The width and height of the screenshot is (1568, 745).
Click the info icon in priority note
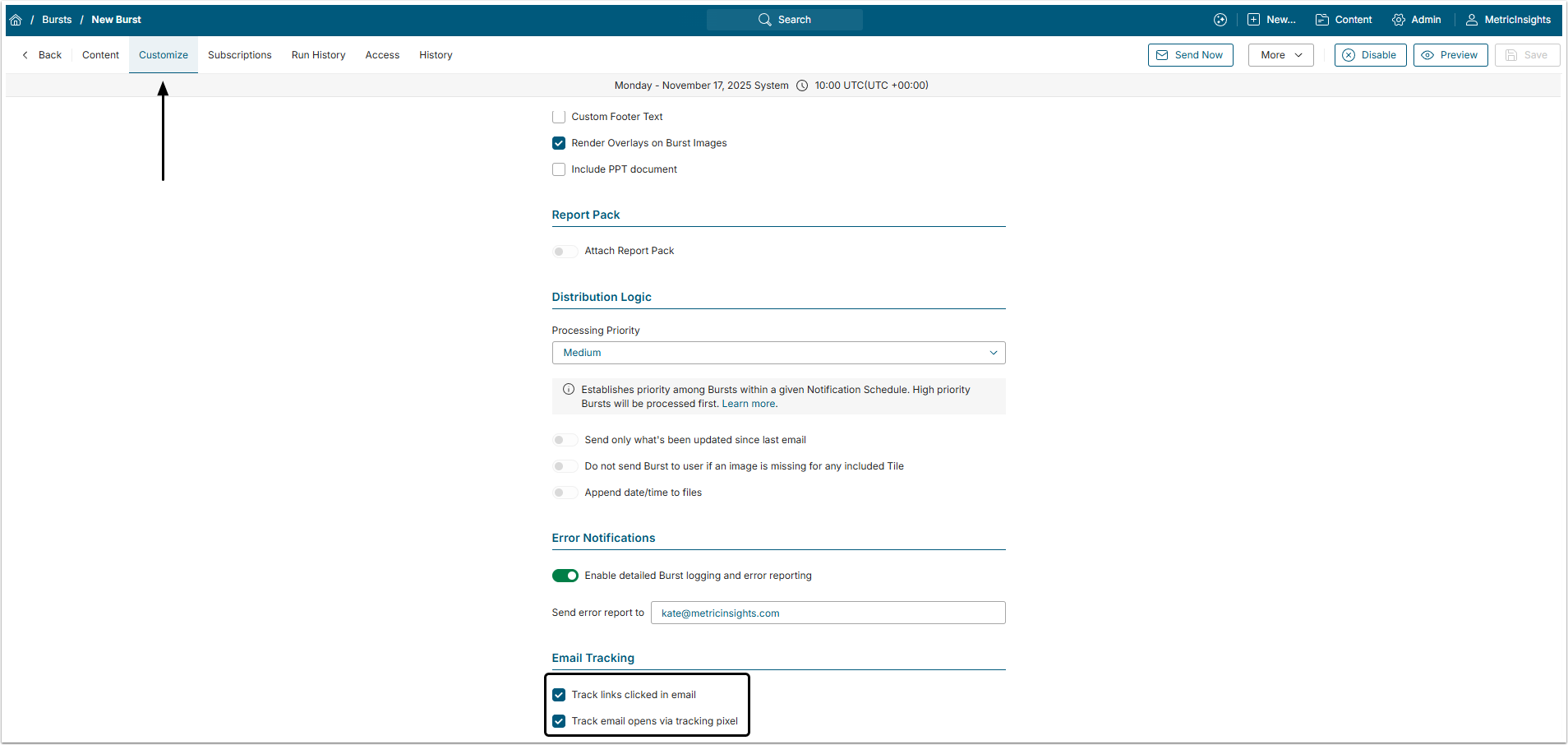568,390
